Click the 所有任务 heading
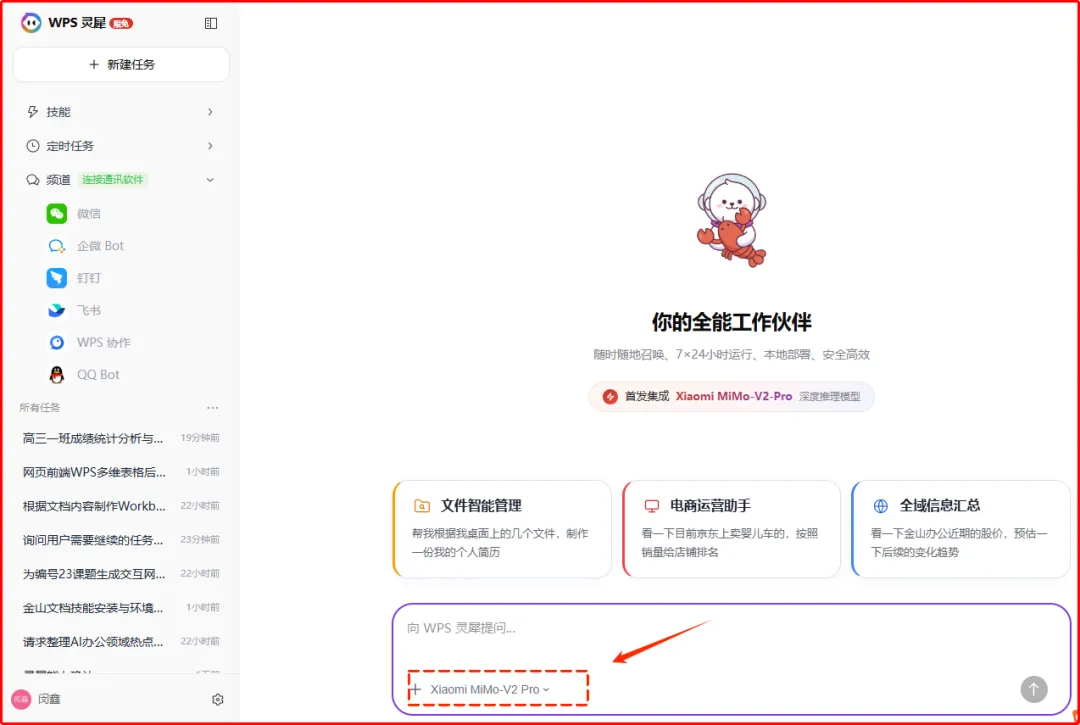 (40, 408)
